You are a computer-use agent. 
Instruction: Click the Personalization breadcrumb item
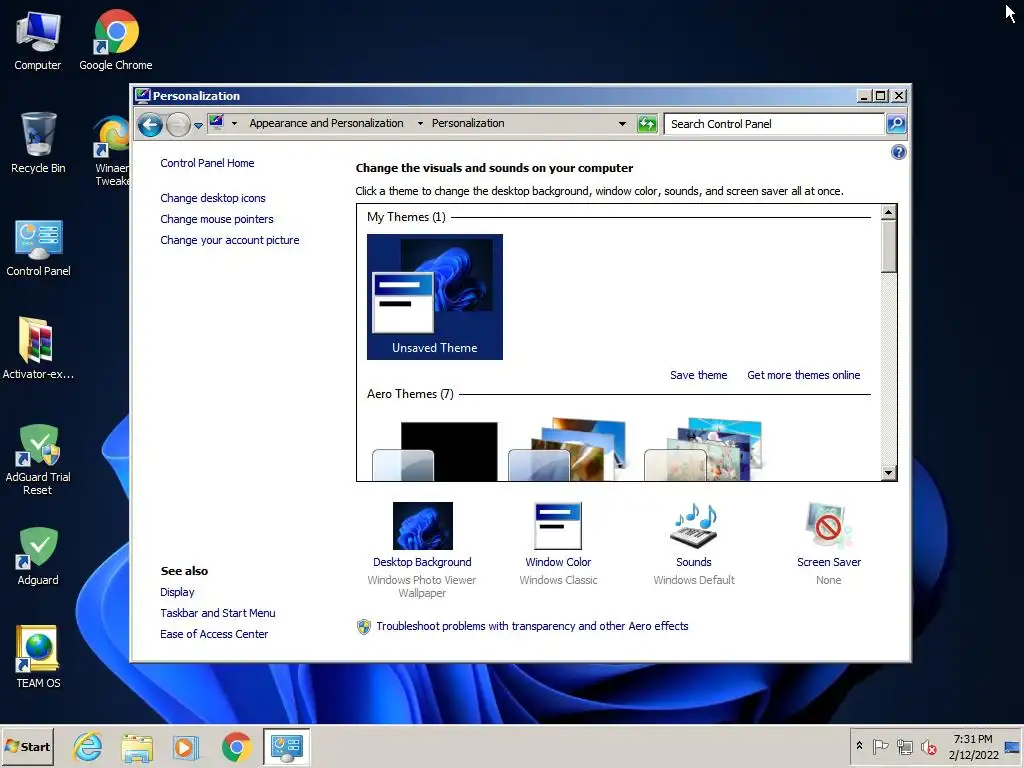point(468,123)
